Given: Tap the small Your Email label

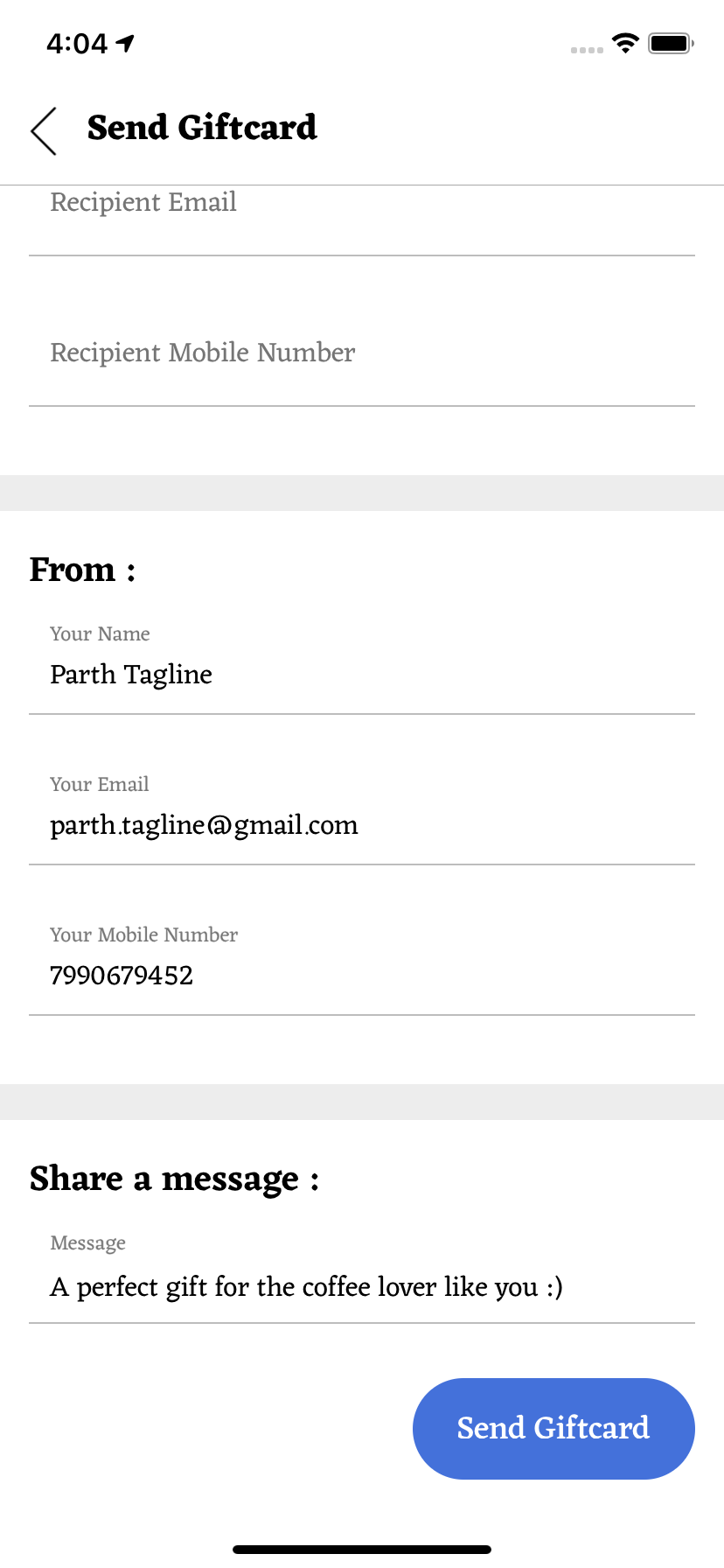Looking at the screenshot, I should pos(99,784).
